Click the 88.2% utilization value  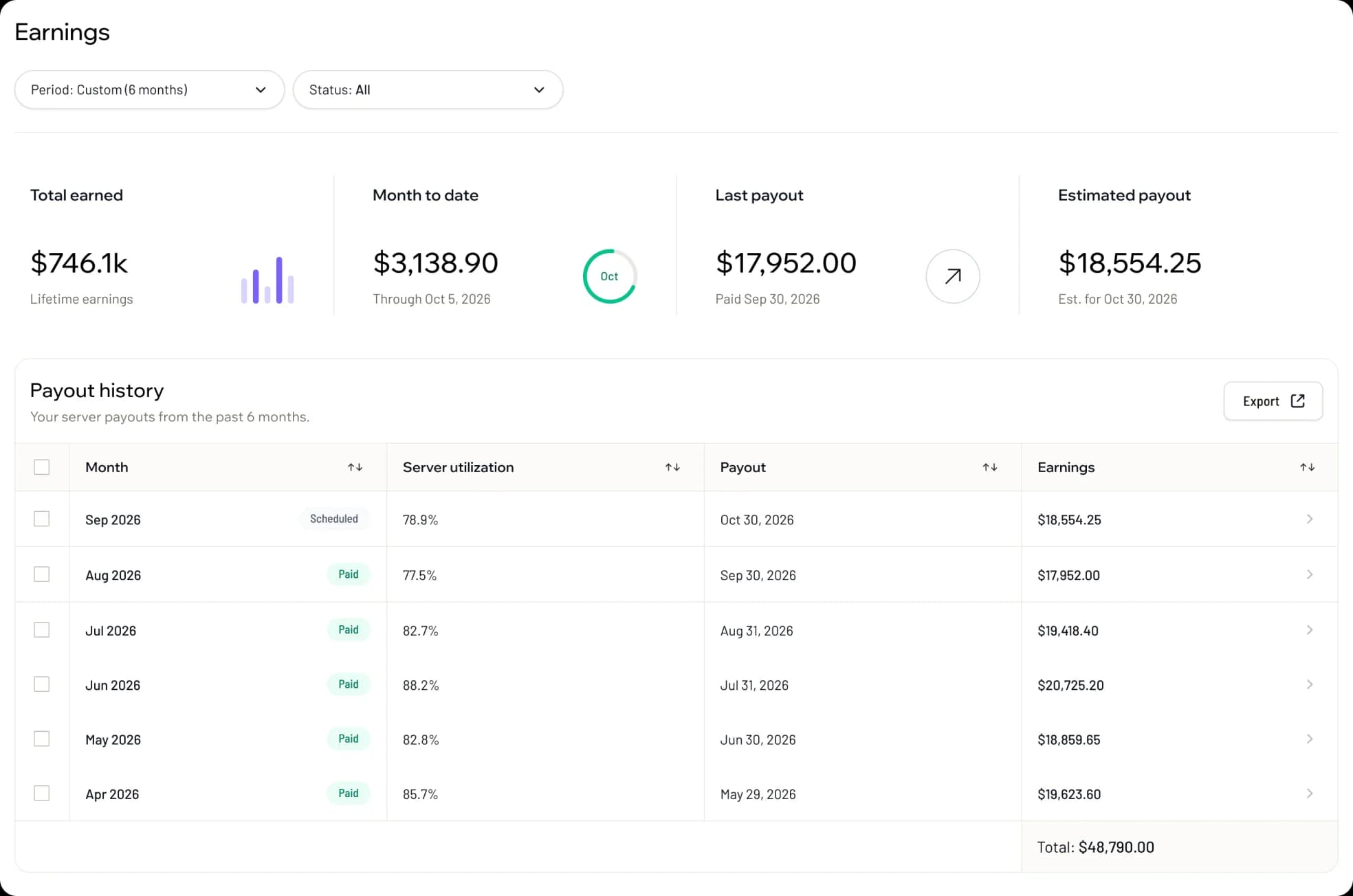pos(421,686)
